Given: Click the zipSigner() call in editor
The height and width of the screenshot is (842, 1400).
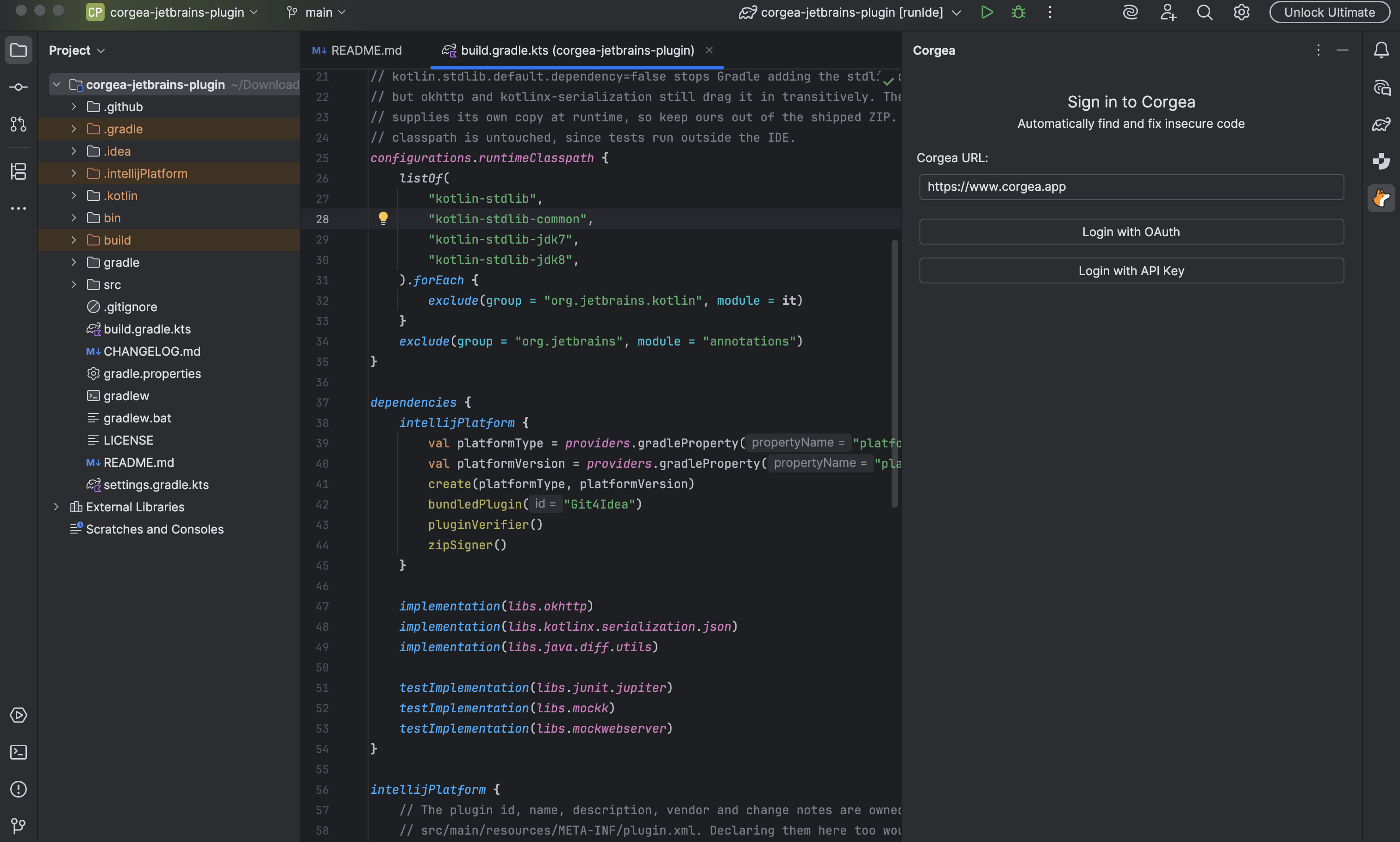Looking at the screenshot, I should (467, 545).
